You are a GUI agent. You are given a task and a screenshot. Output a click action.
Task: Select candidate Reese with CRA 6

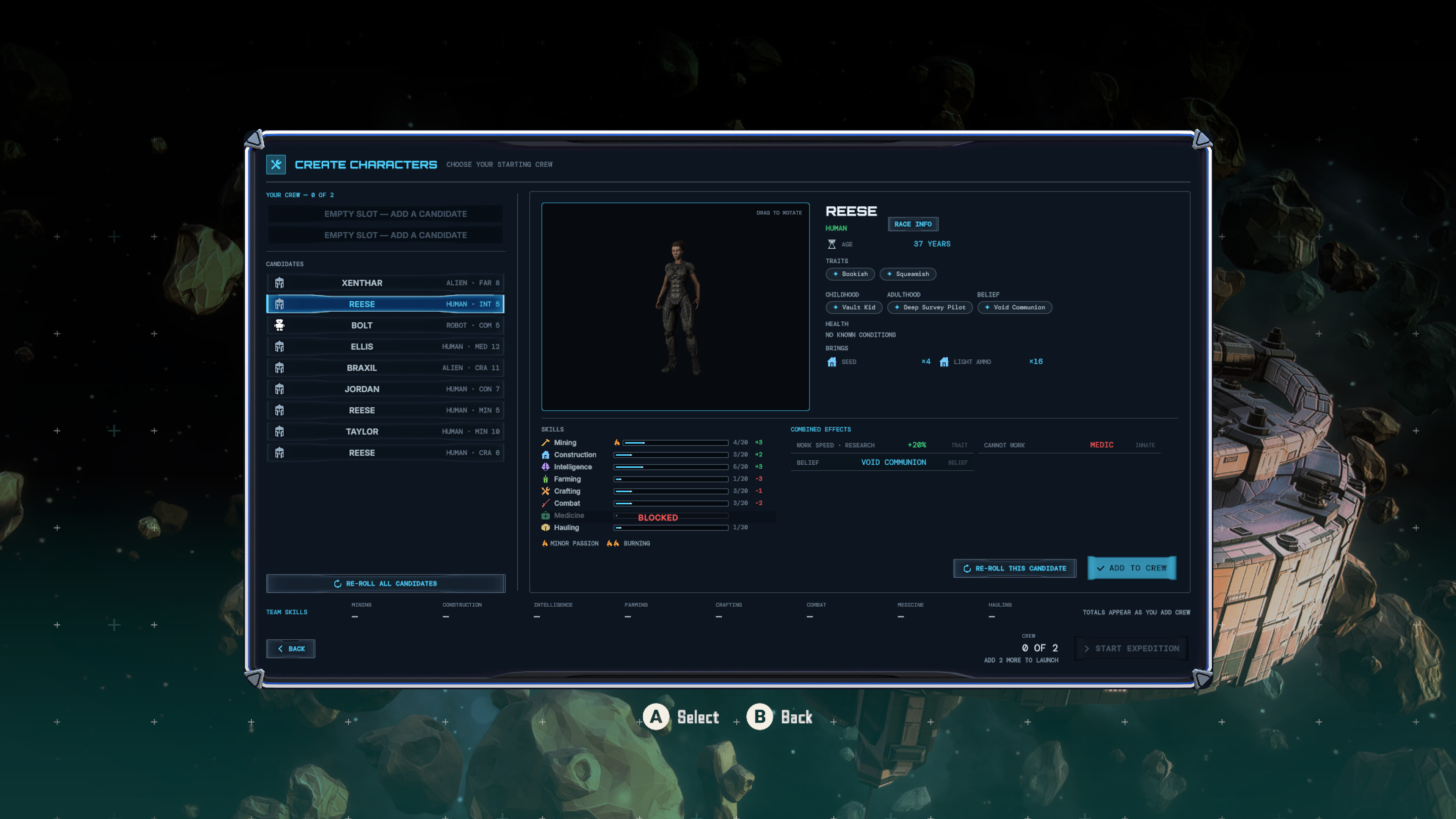pos(386,453)
